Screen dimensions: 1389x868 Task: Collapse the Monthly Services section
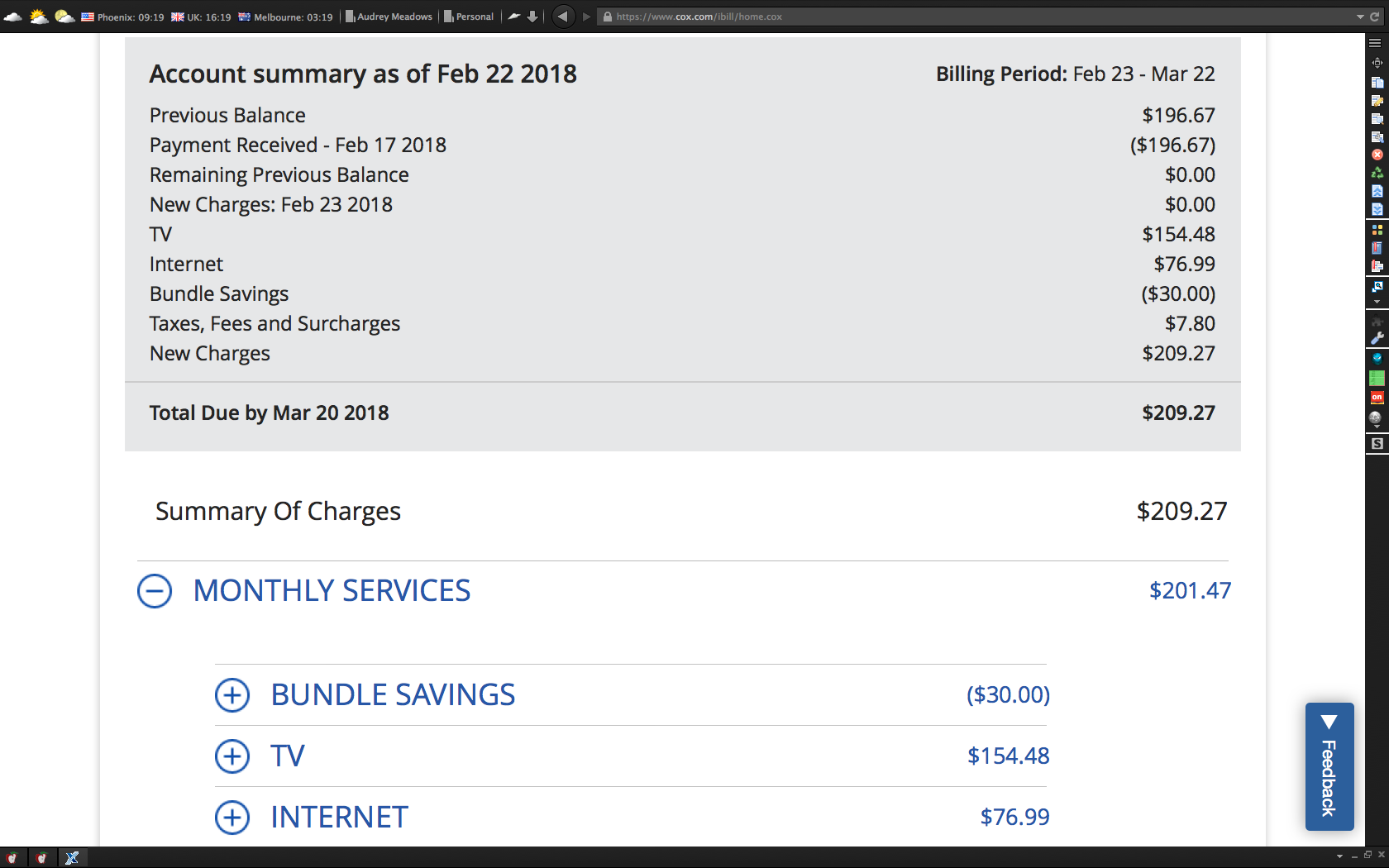pyautogui.click(x=155, y=591)
